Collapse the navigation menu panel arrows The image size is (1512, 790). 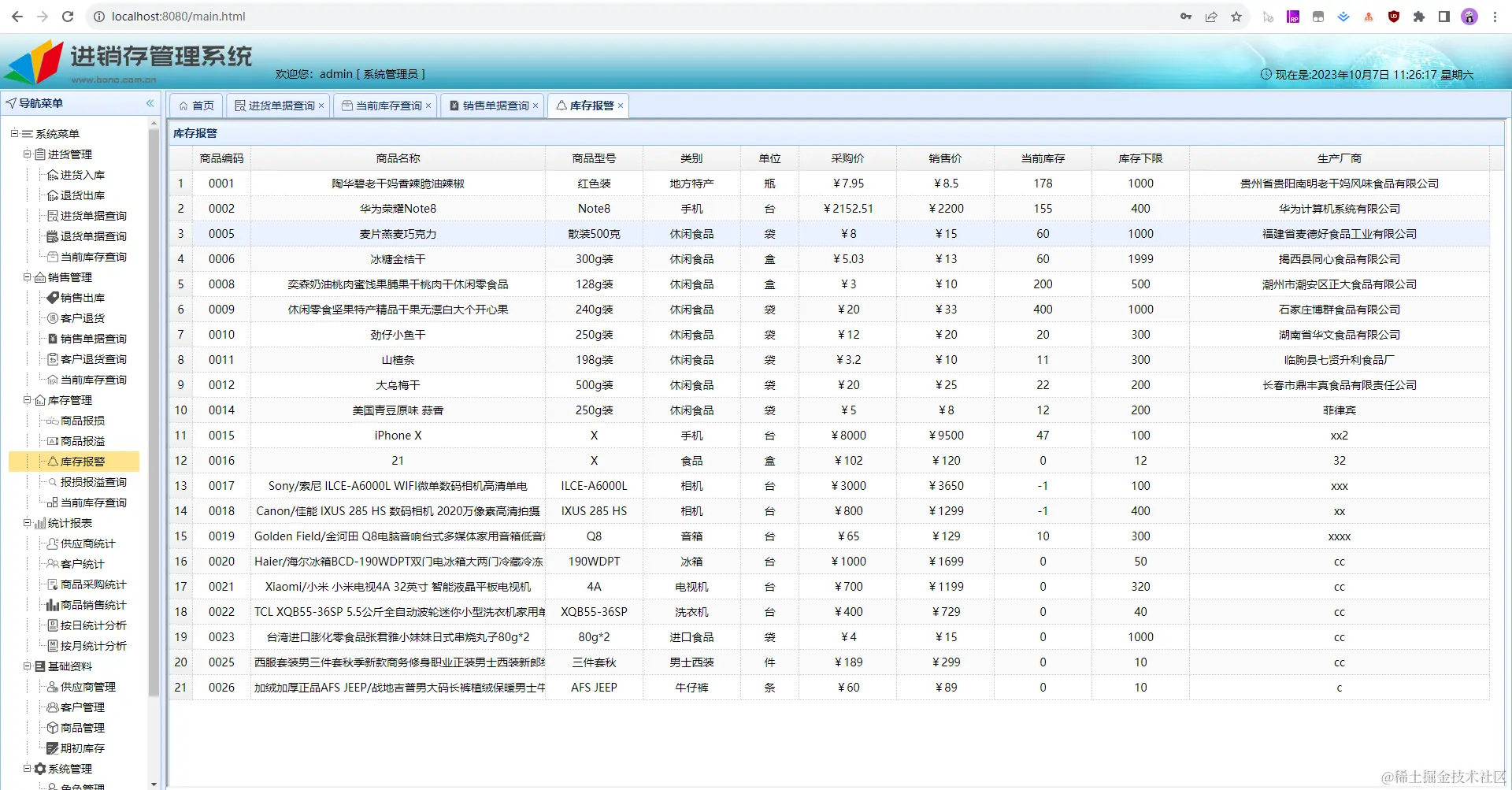pos(150,103)
